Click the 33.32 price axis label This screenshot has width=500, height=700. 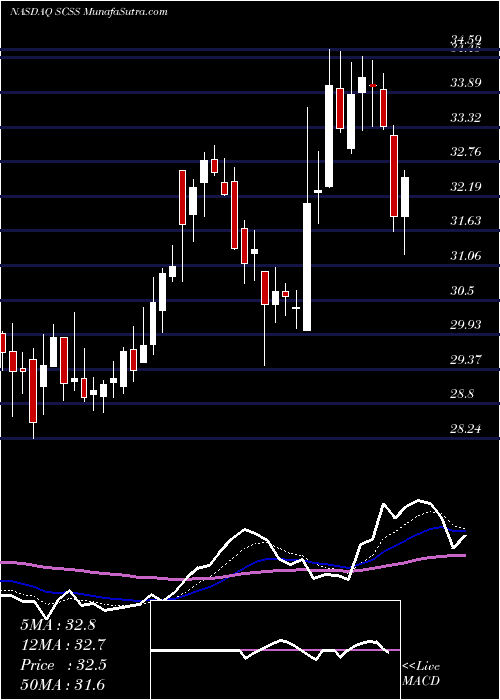pos(466,118)
